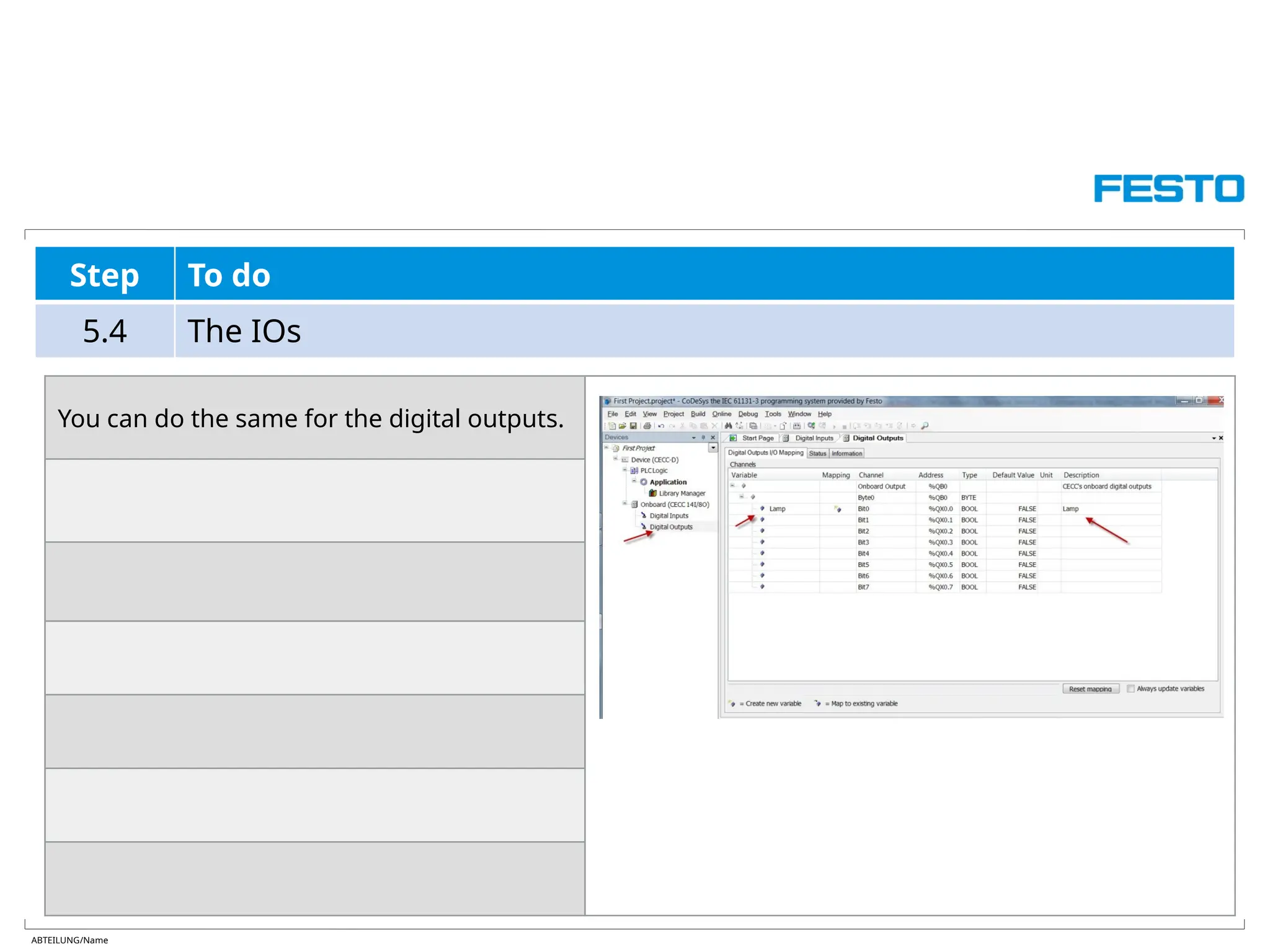This screenshot has height=952, width=1270.
Task: Click the variable icon in Bit2 row
Action: (762, 531)
